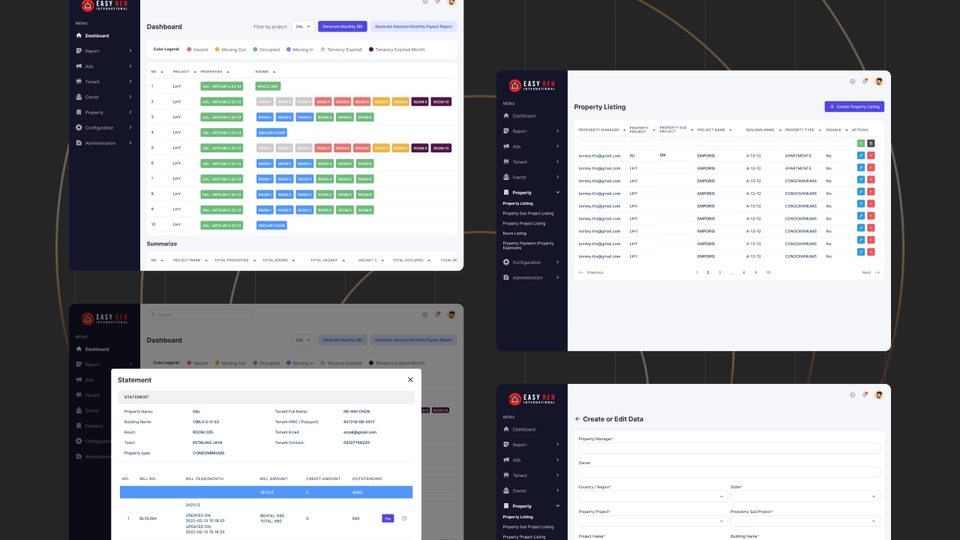Expand Ads chevron in top-left Dashboard window
The image size is (960, 540).
coord(130,66)
